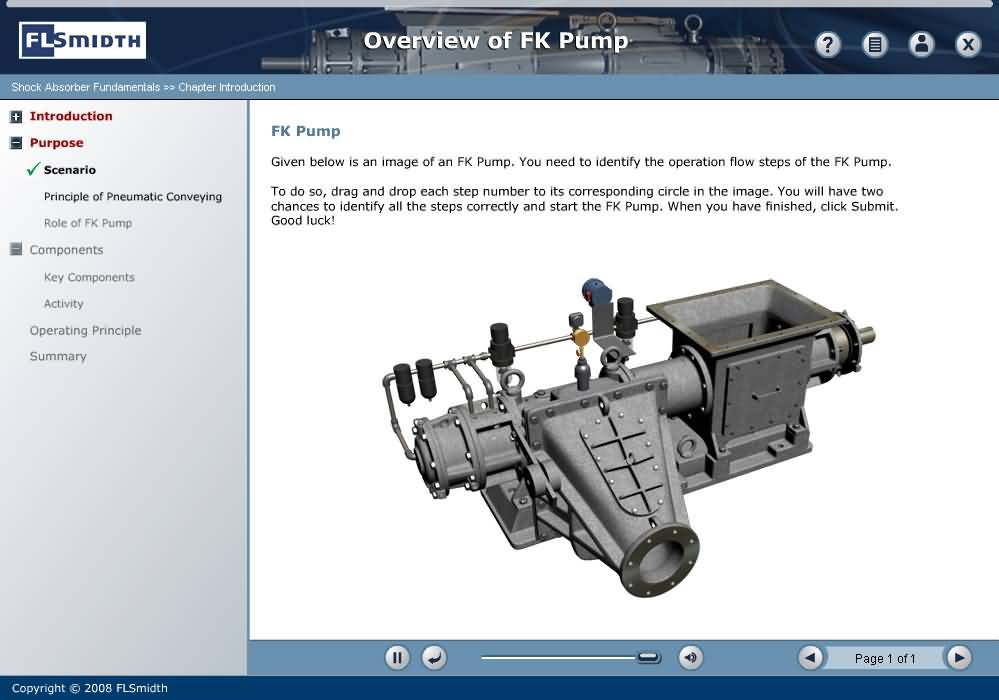Select Key Components in sidebar
The height and width of the screenshot is (700, 999).
click(89, 277)
